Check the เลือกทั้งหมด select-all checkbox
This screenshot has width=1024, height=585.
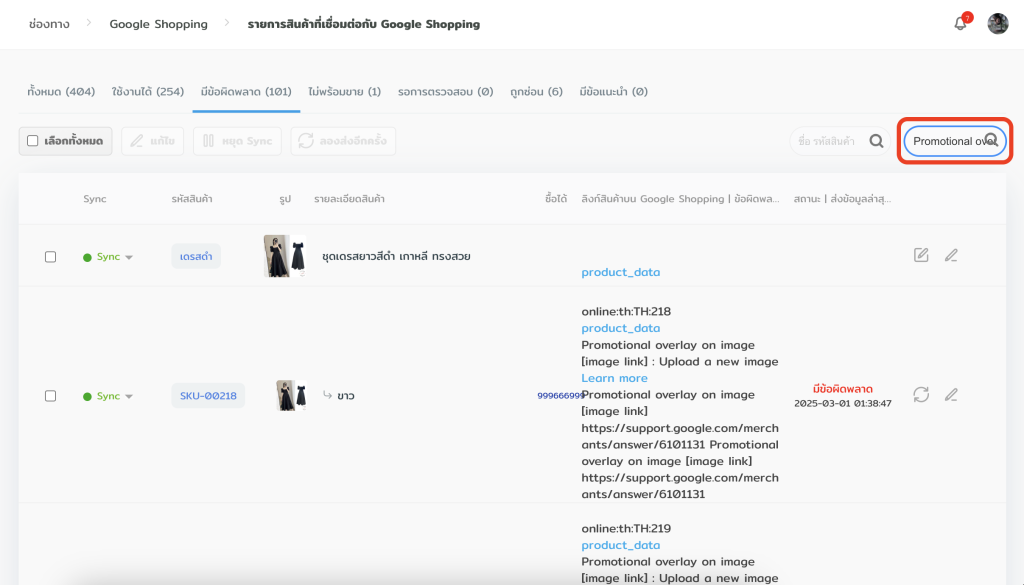(x=33, y=141)
